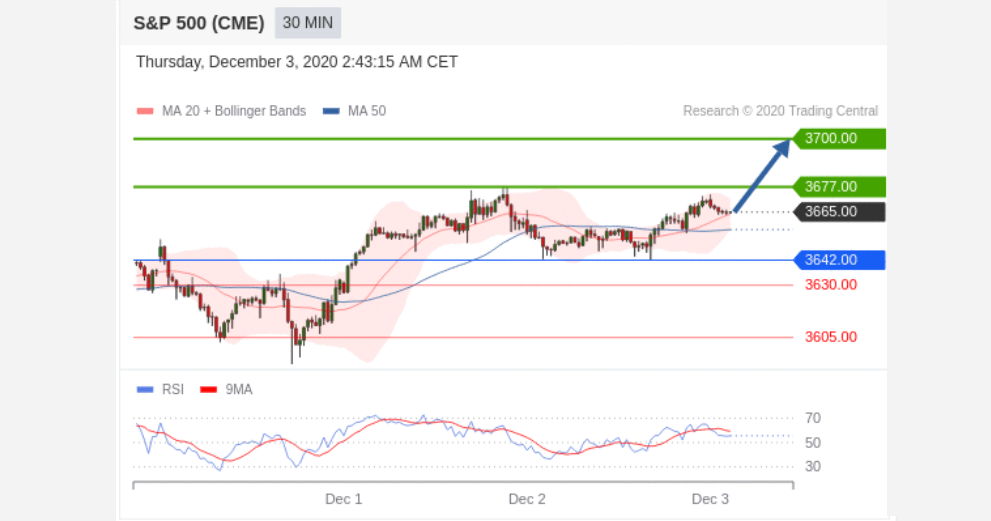Click the RSI legend label
This screenshot has height=521, width=991.
point(173,389)
